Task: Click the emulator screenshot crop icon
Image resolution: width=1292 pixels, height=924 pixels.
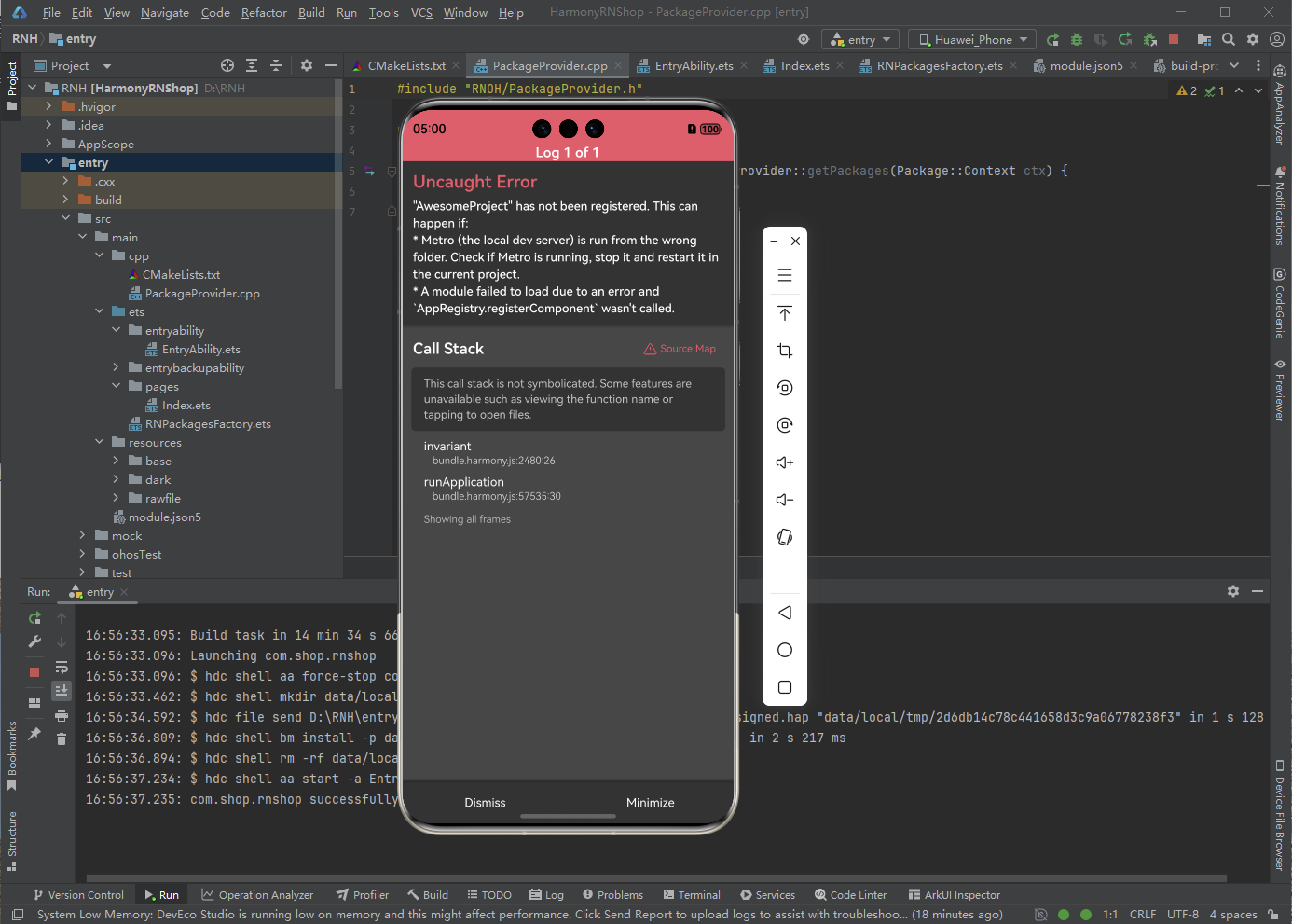Action: [784, 351]
